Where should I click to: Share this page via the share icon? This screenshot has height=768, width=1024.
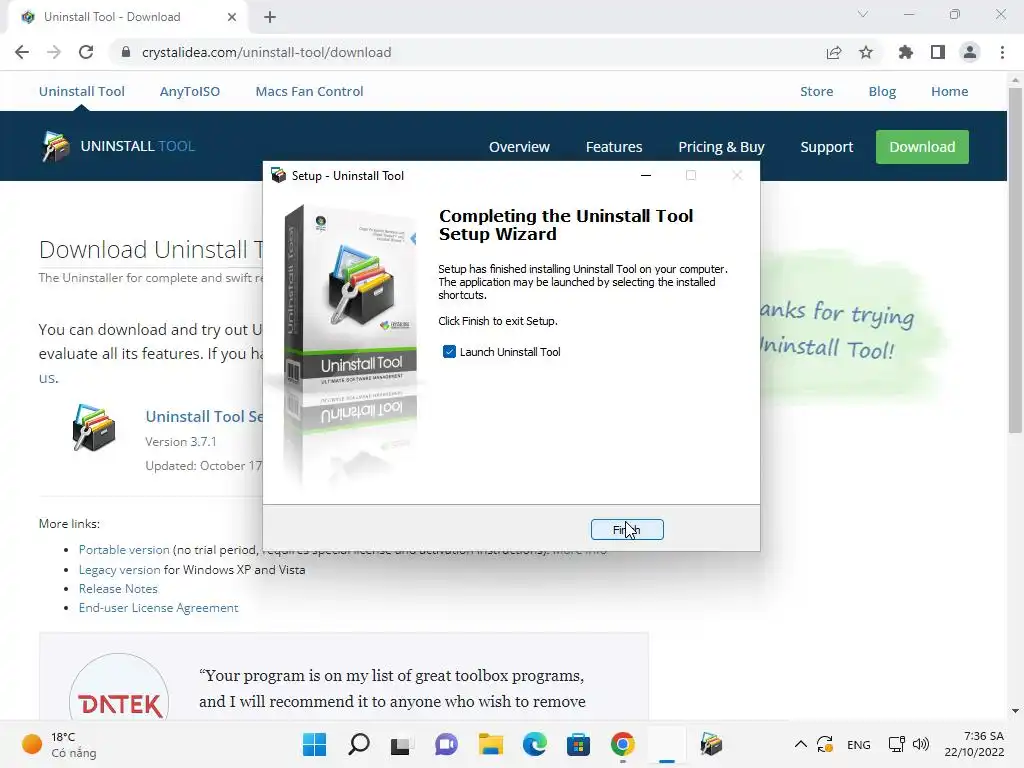[x=834, y=52]
